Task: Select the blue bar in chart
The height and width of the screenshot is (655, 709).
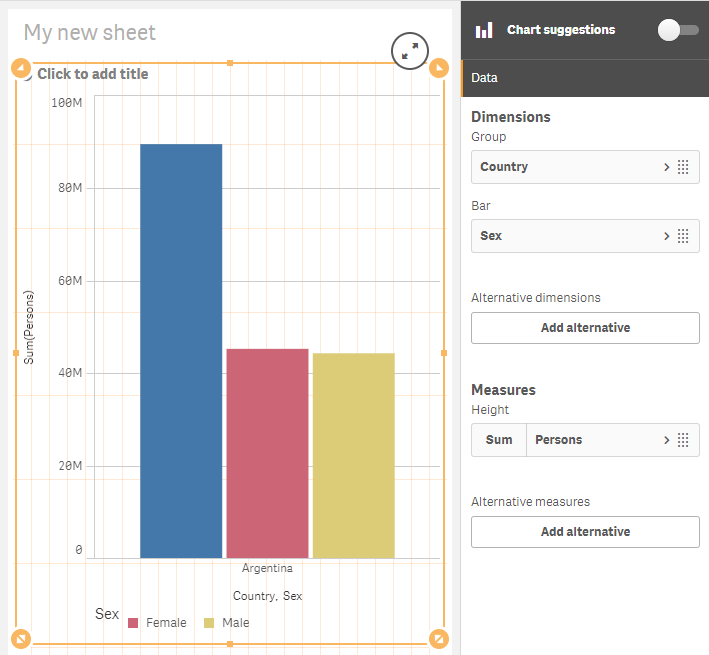Action: pos(181,350)
